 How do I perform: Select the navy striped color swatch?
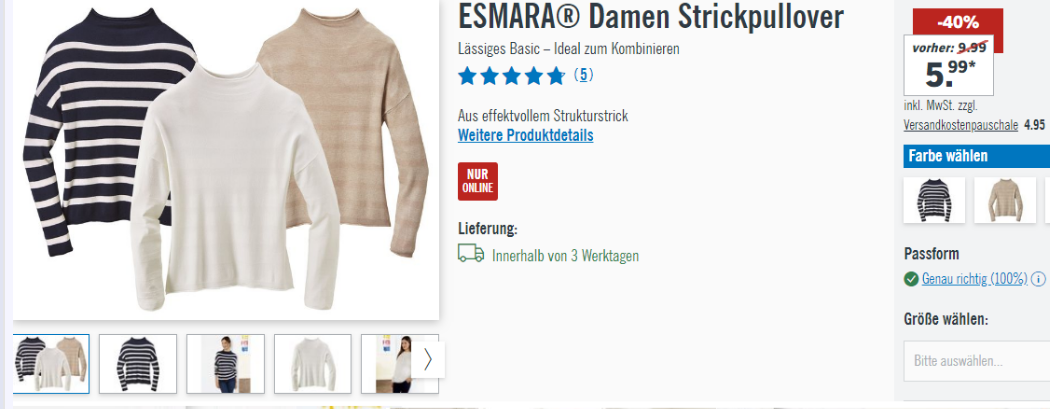pos(934,200)
